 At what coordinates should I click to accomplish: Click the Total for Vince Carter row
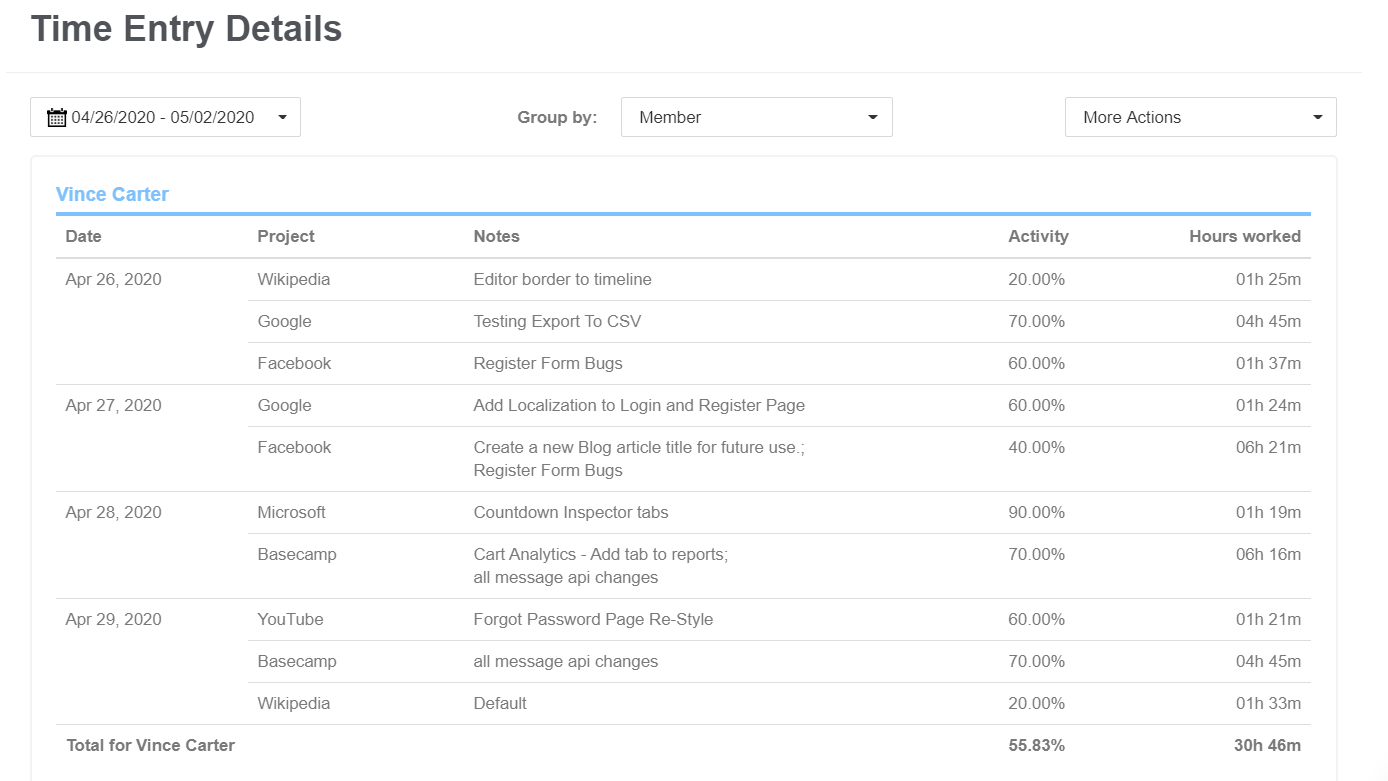pos(150,746)
